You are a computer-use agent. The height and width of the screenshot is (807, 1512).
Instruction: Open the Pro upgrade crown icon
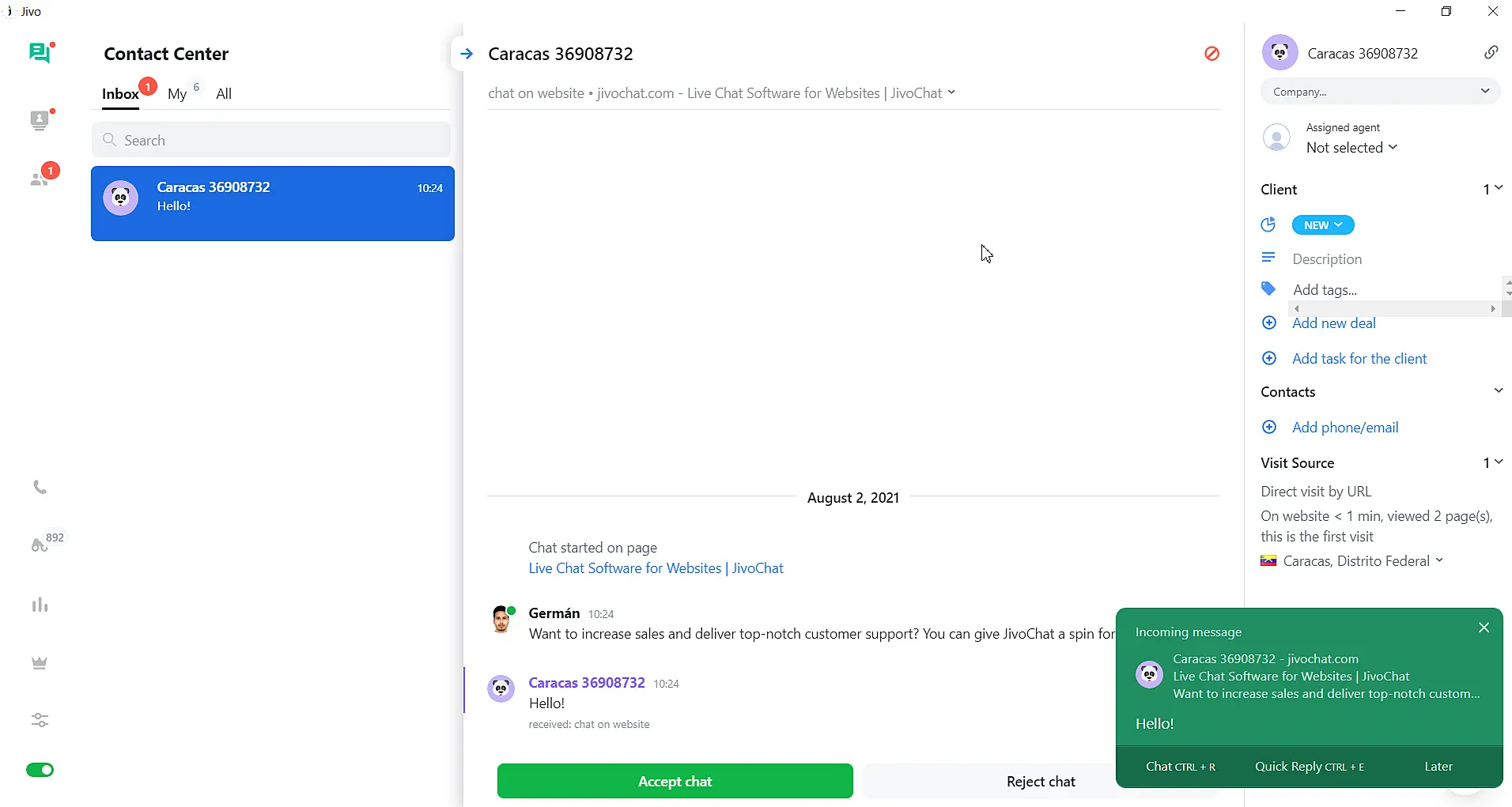39,662
